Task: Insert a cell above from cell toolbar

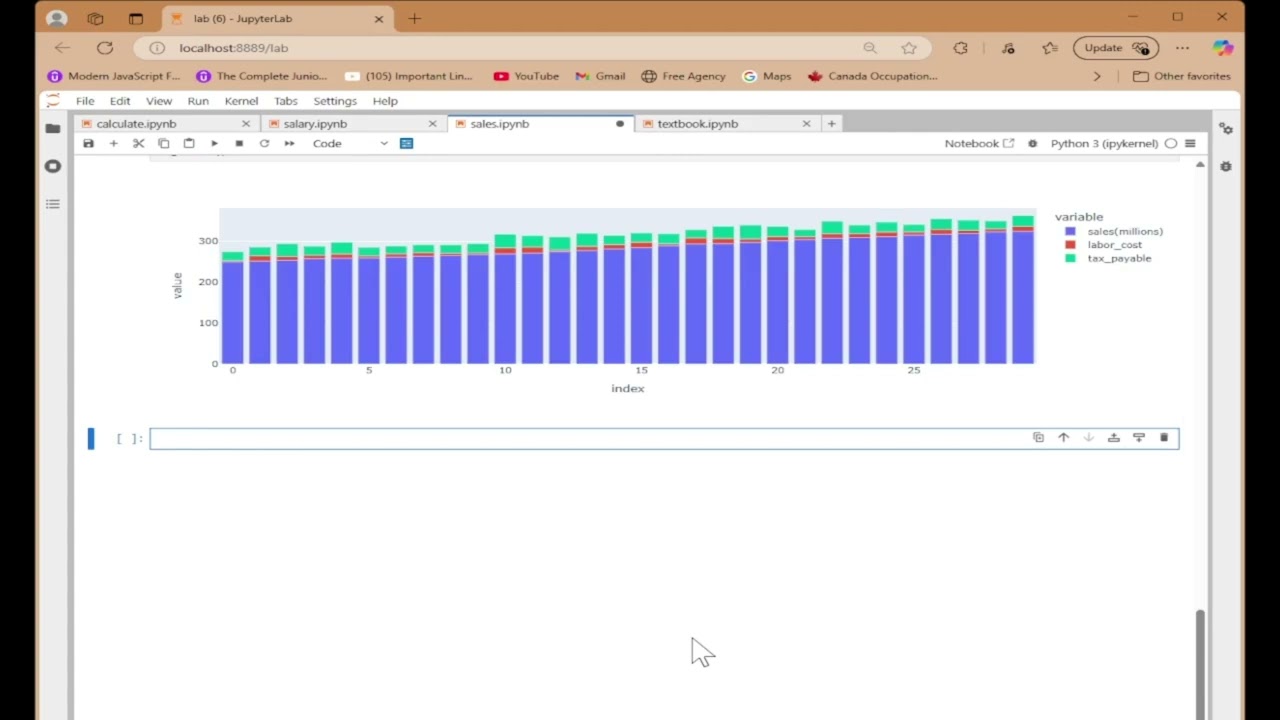Action: [x=1113, y=438]
